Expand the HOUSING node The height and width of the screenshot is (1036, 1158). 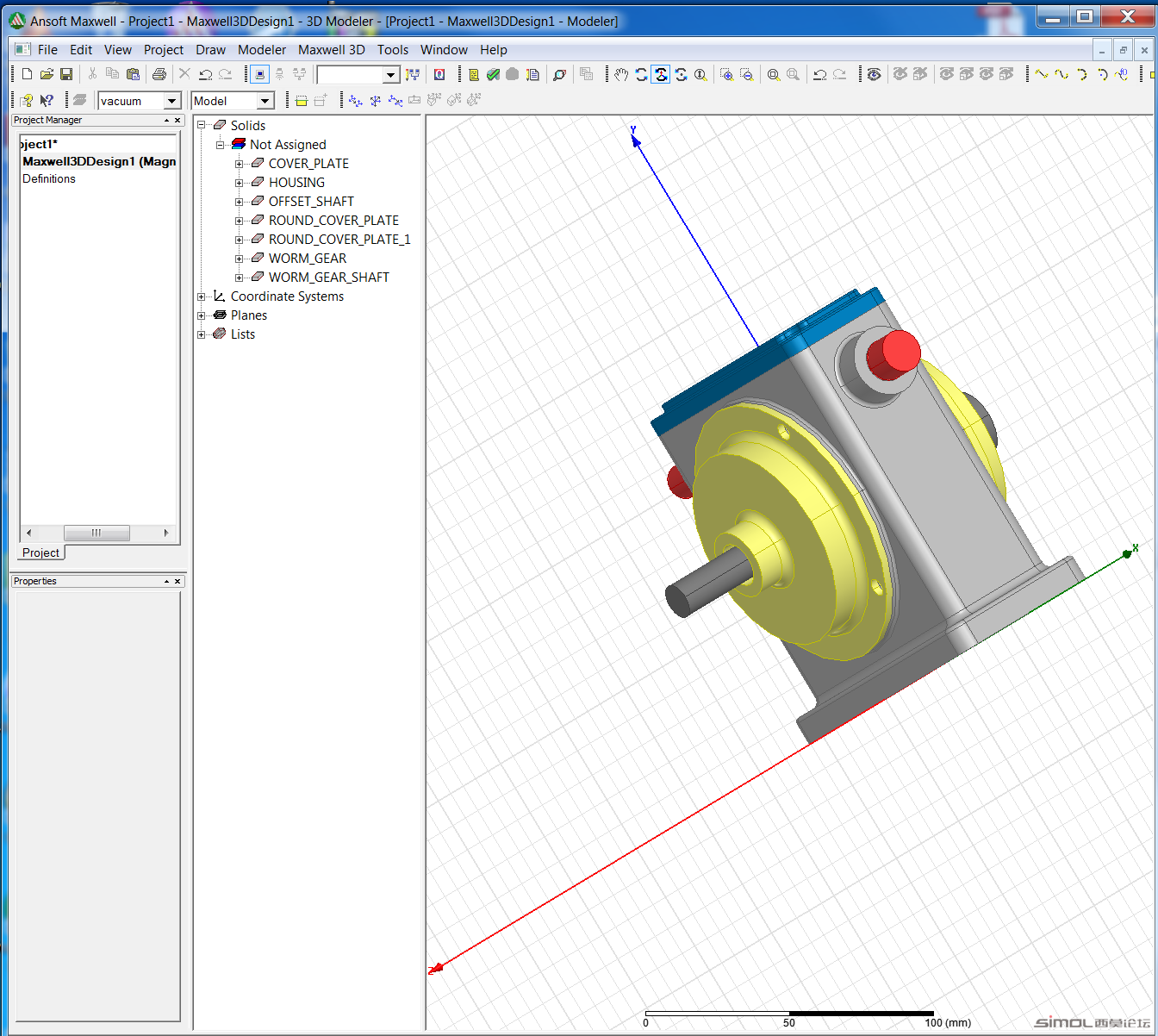[240, 183]
